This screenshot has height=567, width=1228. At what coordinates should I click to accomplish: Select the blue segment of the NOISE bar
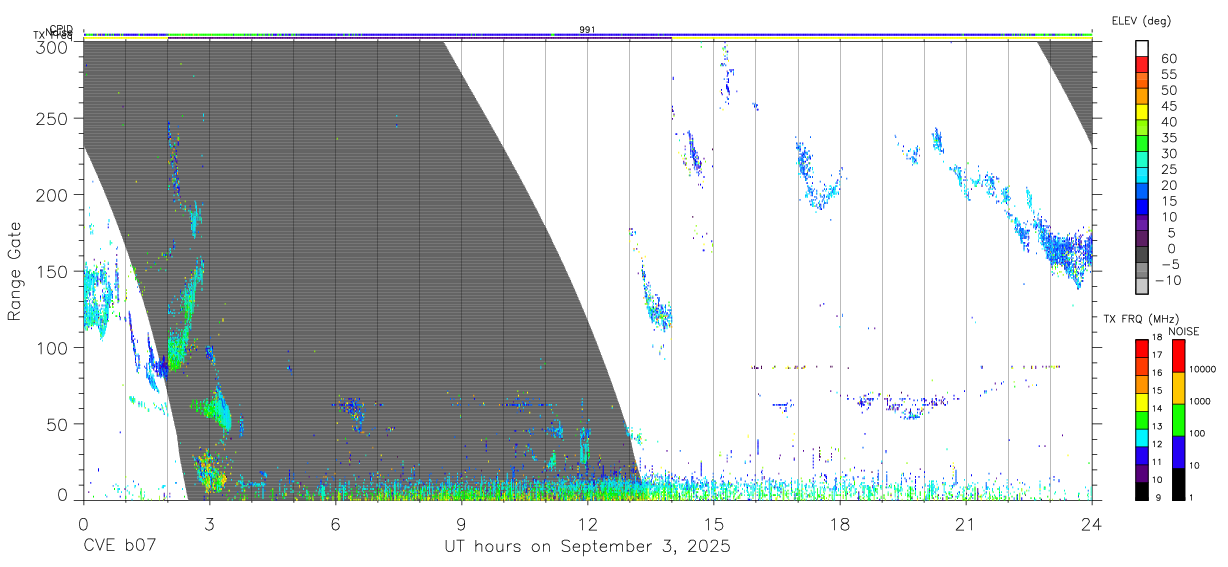pos(1178,451)
